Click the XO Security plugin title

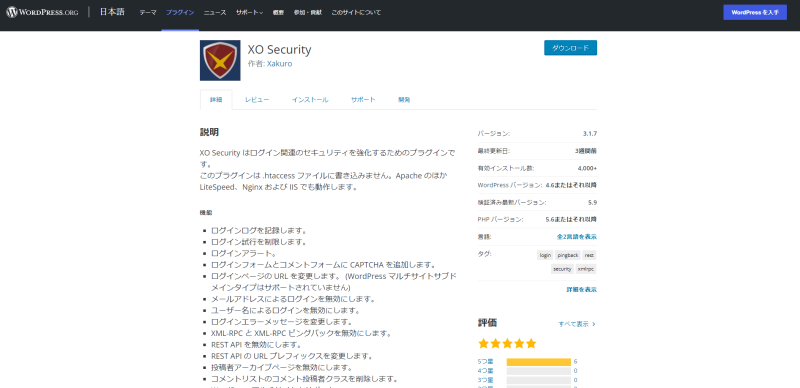pyautogui.click(x=280, y=50)
